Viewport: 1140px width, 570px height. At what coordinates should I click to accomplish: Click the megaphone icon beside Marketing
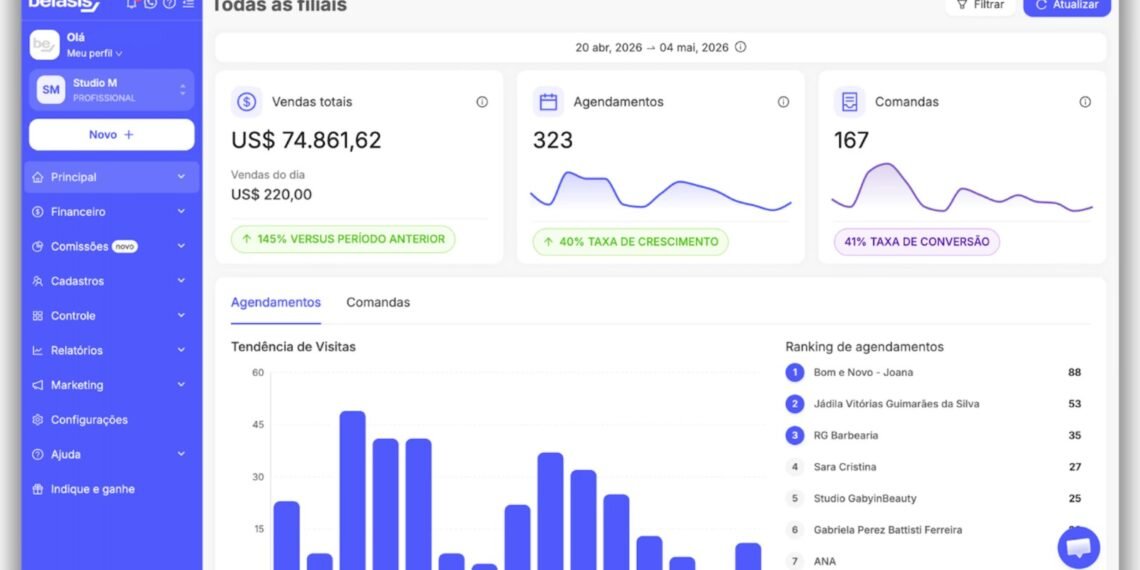[38, 385]
